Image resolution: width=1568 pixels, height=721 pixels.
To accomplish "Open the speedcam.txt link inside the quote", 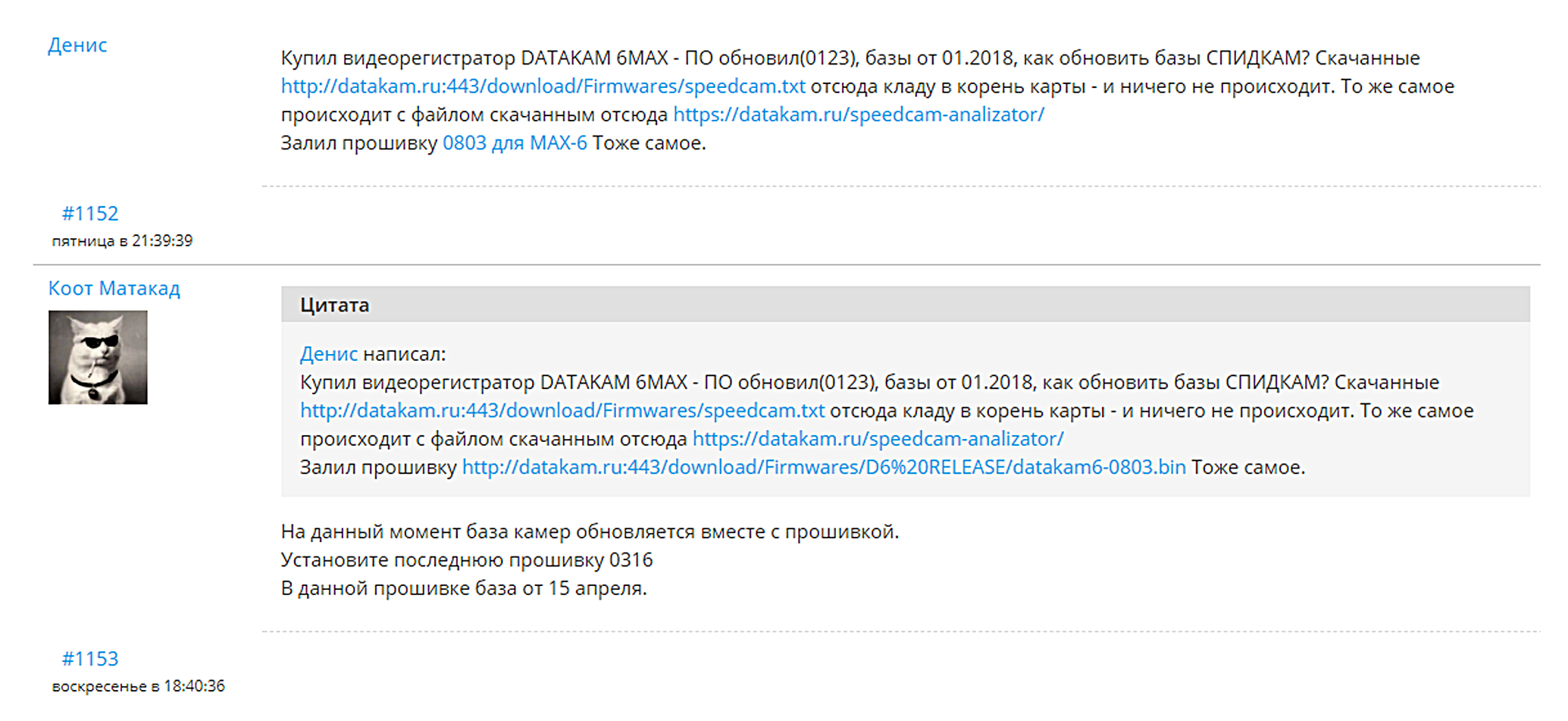I will (x=562, y=411).
